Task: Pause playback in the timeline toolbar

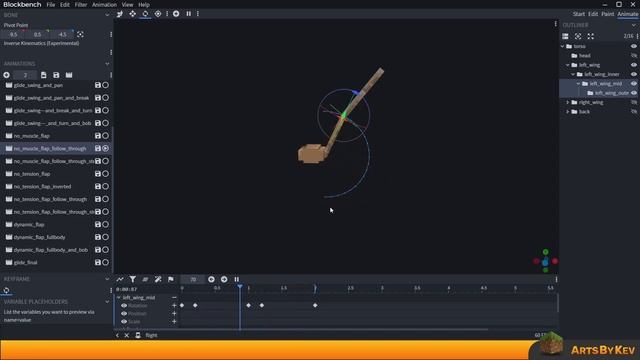Action: (x=237, y=280)
